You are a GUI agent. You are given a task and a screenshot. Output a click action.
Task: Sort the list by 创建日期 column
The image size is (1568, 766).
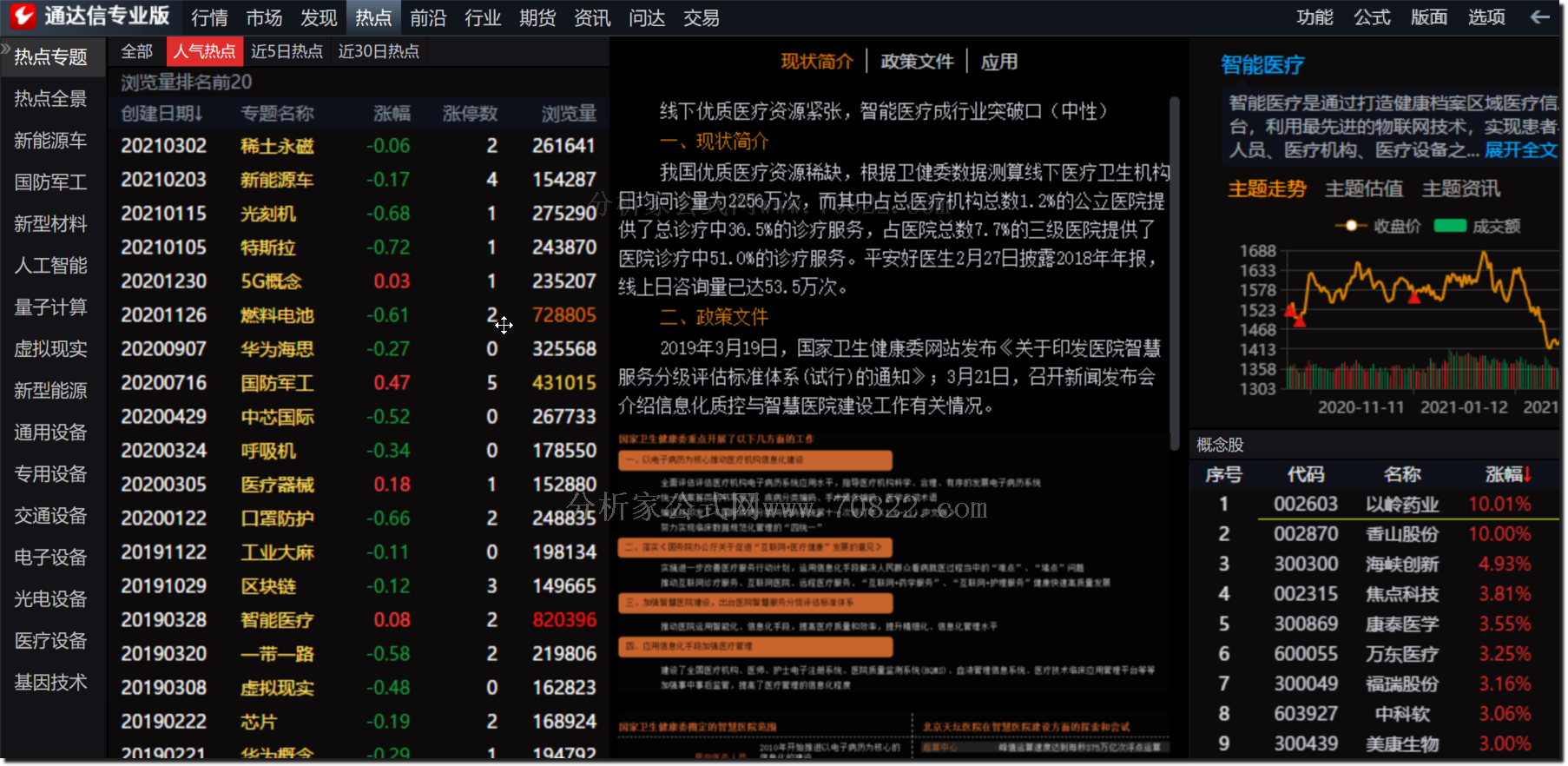click(161, 113)
